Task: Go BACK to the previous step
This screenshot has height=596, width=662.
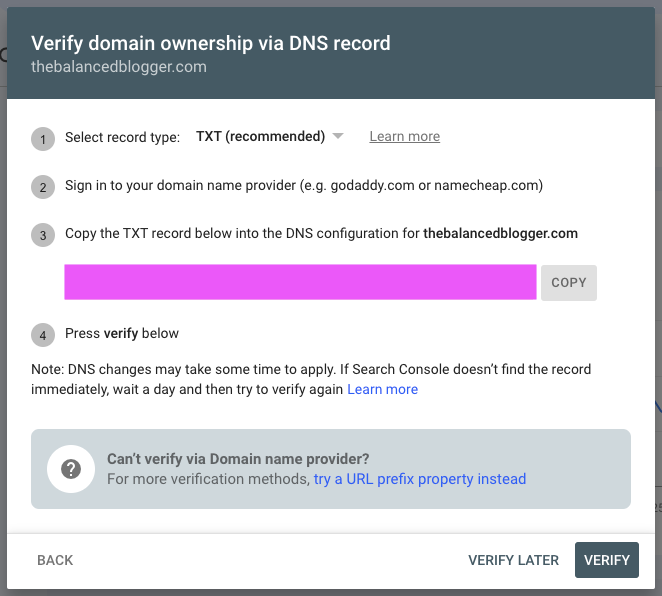Action: [55, 560]
